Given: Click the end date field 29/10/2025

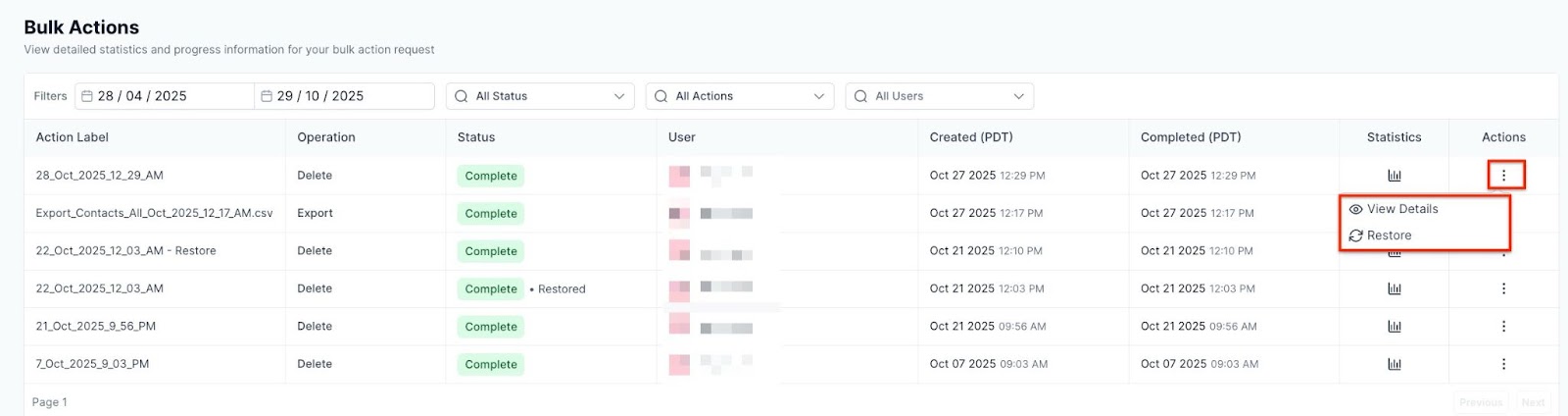Looking at the screenshot, I should tap(343, 96).
